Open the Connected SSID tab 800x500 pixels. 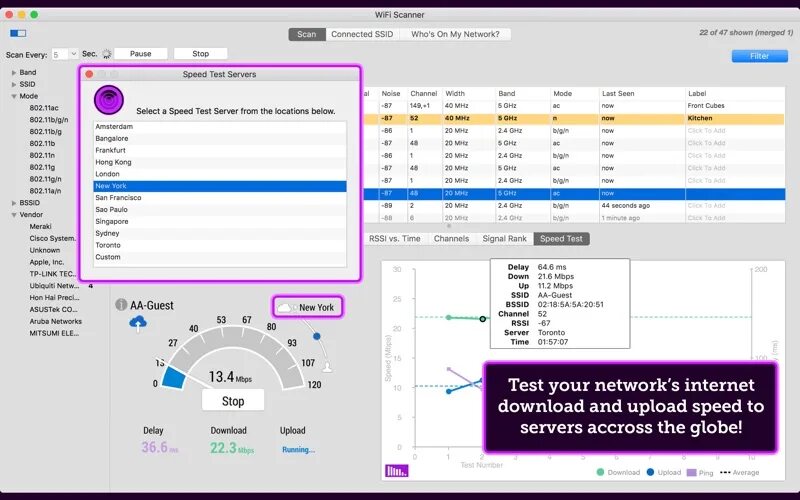362,34
